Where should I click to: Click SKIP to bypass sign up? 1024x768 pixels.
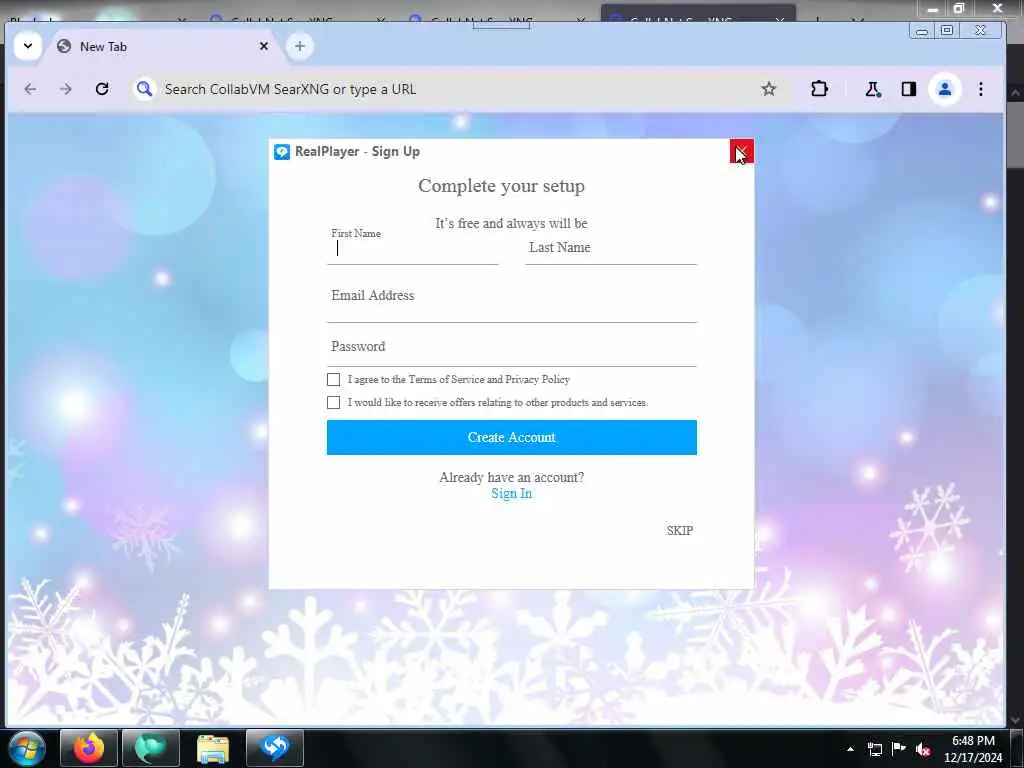pos(680,530)
